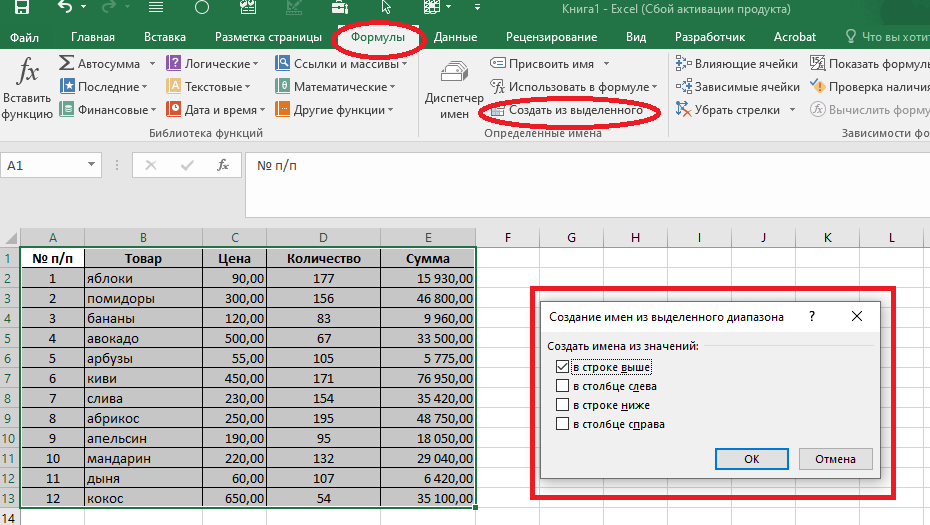Switch to the Вид tab
The image size is (930, 525).
click(x=636, y=37)
